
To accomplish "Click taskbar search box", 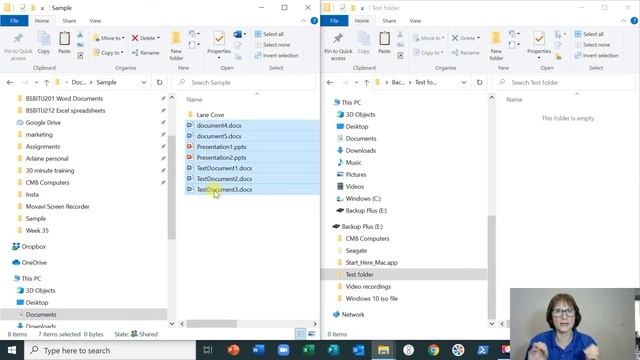I will tap(110, 350).
